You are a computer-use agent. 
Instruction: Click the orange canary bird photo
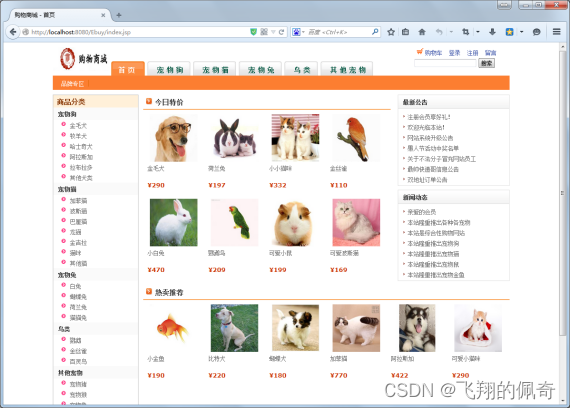(x=356, y=138)
